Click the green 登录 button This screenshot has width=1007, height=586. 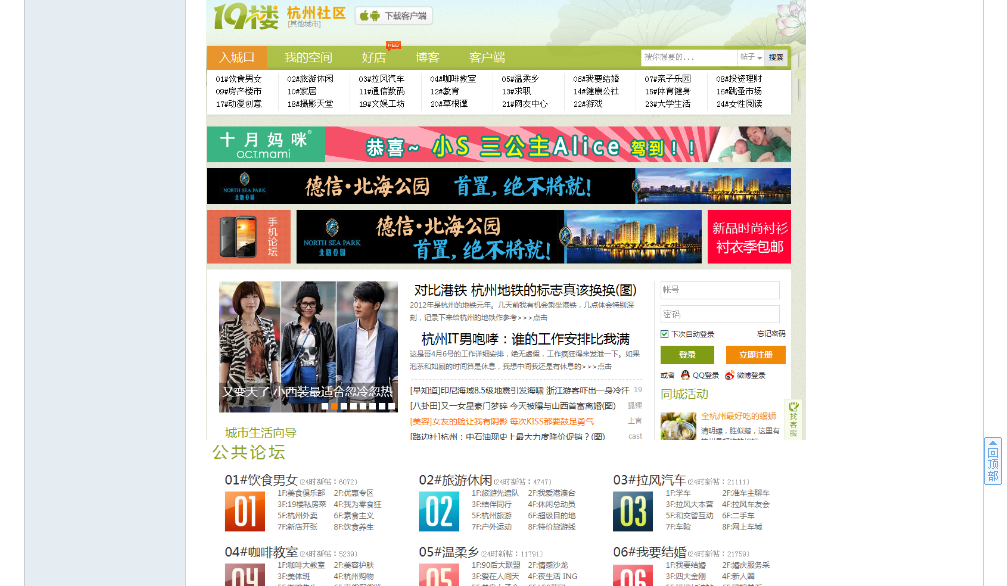[x=687, y=355]
